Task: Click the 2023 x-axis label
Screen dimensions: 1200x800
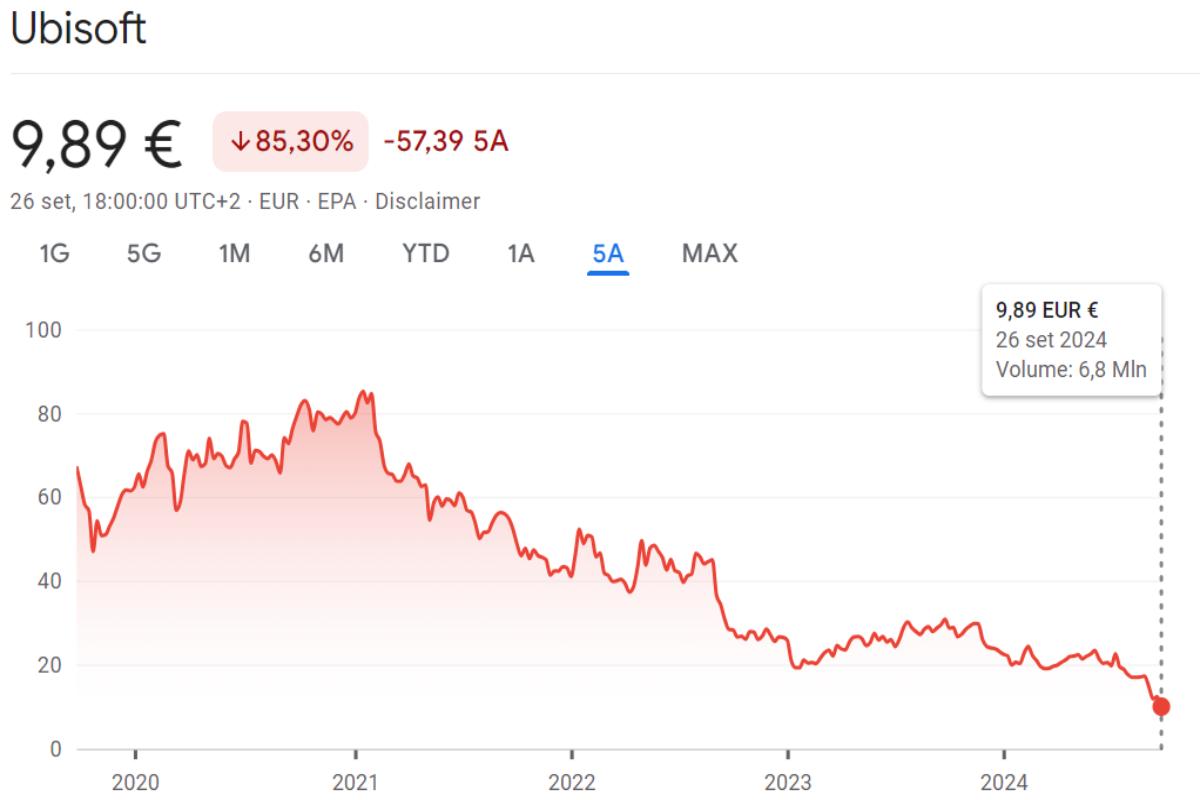Action: 787,782
